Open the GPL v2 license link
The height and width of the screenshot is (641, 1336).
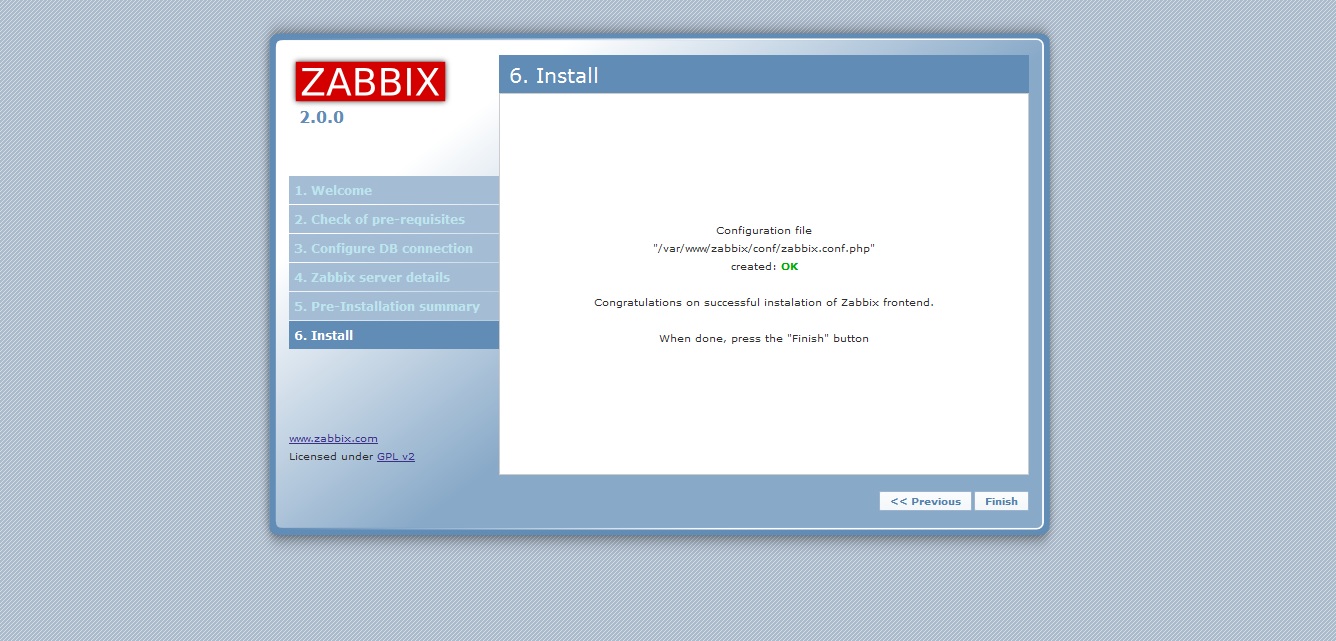click(x=396, y=456)
